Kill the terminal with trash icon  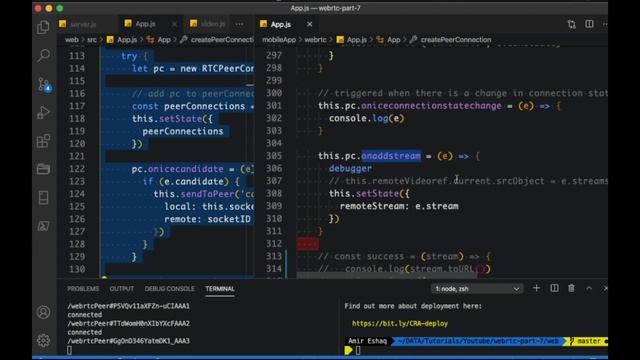click(x=571, y=288)
